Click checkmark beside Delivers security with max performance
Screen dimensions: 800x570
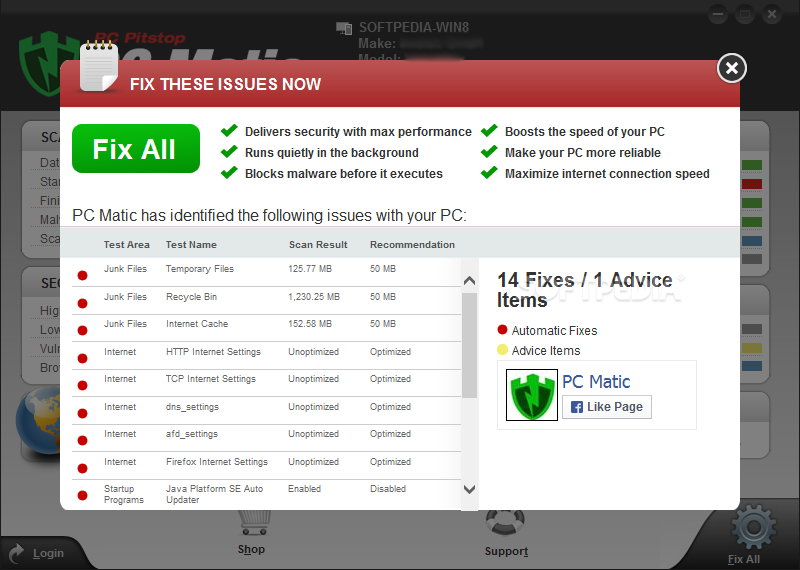(229, 130)
